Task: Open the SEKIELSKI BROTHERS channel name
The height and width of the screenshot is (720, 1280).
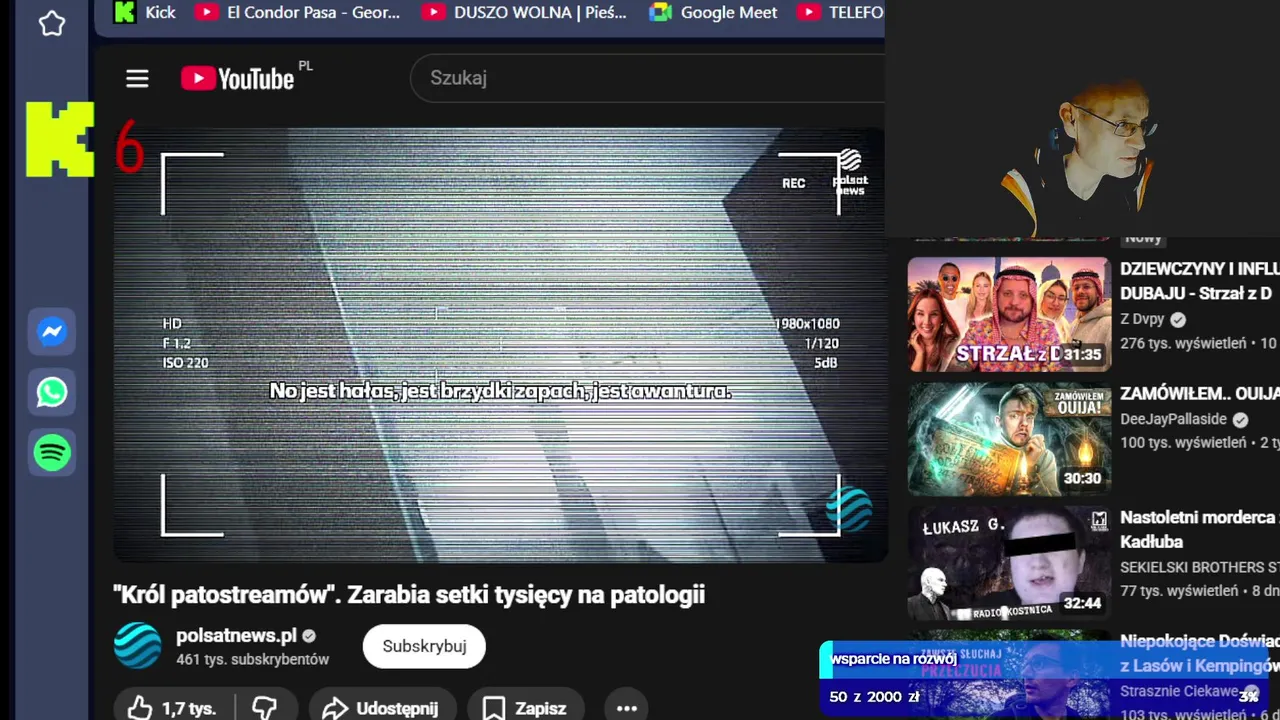Action: [x=1199, y=567]
